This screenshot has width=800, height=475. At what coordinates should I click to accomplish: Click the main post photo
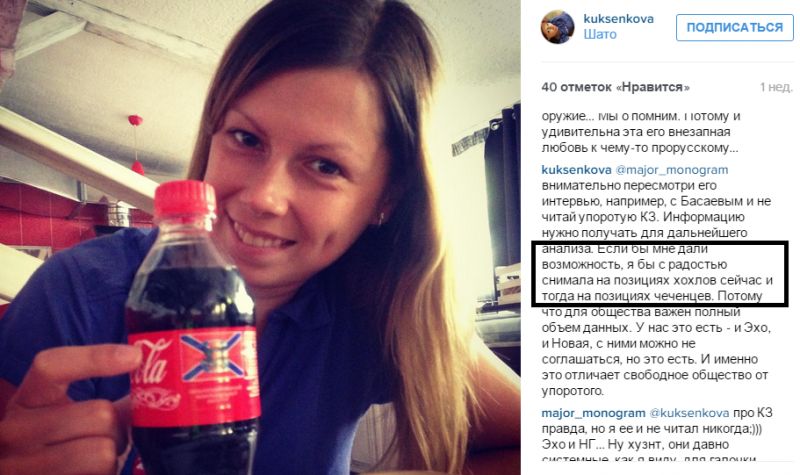[260, 237]
